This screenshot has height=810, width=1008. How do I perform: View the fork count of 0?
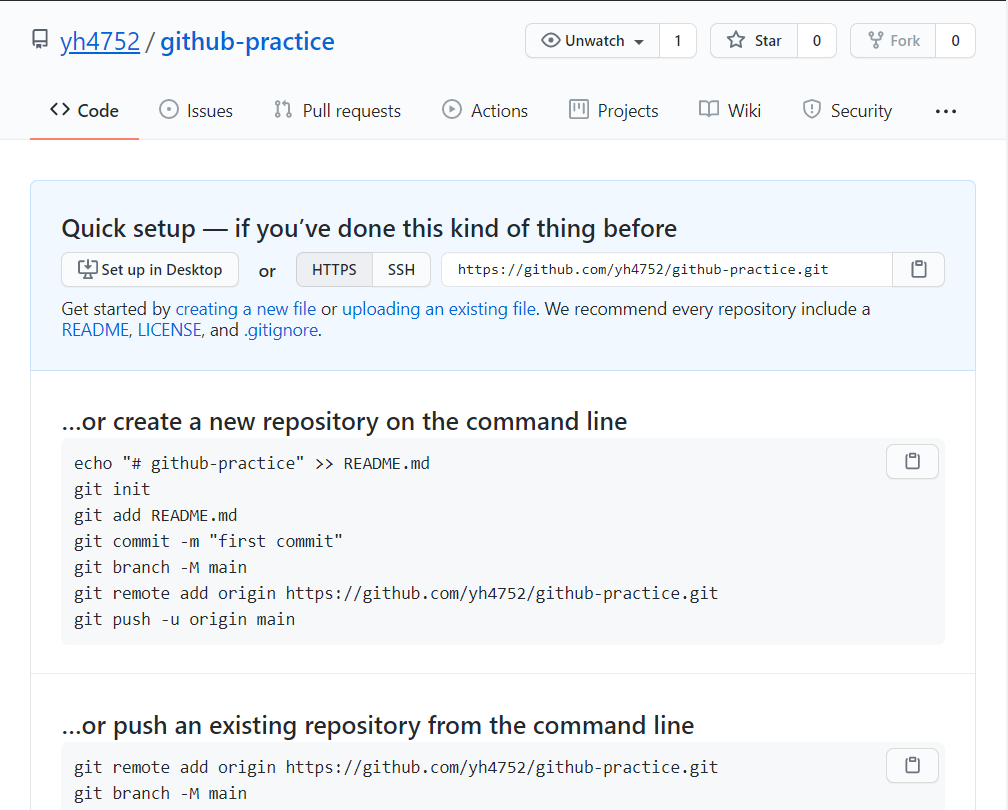(x=955, y=40)
